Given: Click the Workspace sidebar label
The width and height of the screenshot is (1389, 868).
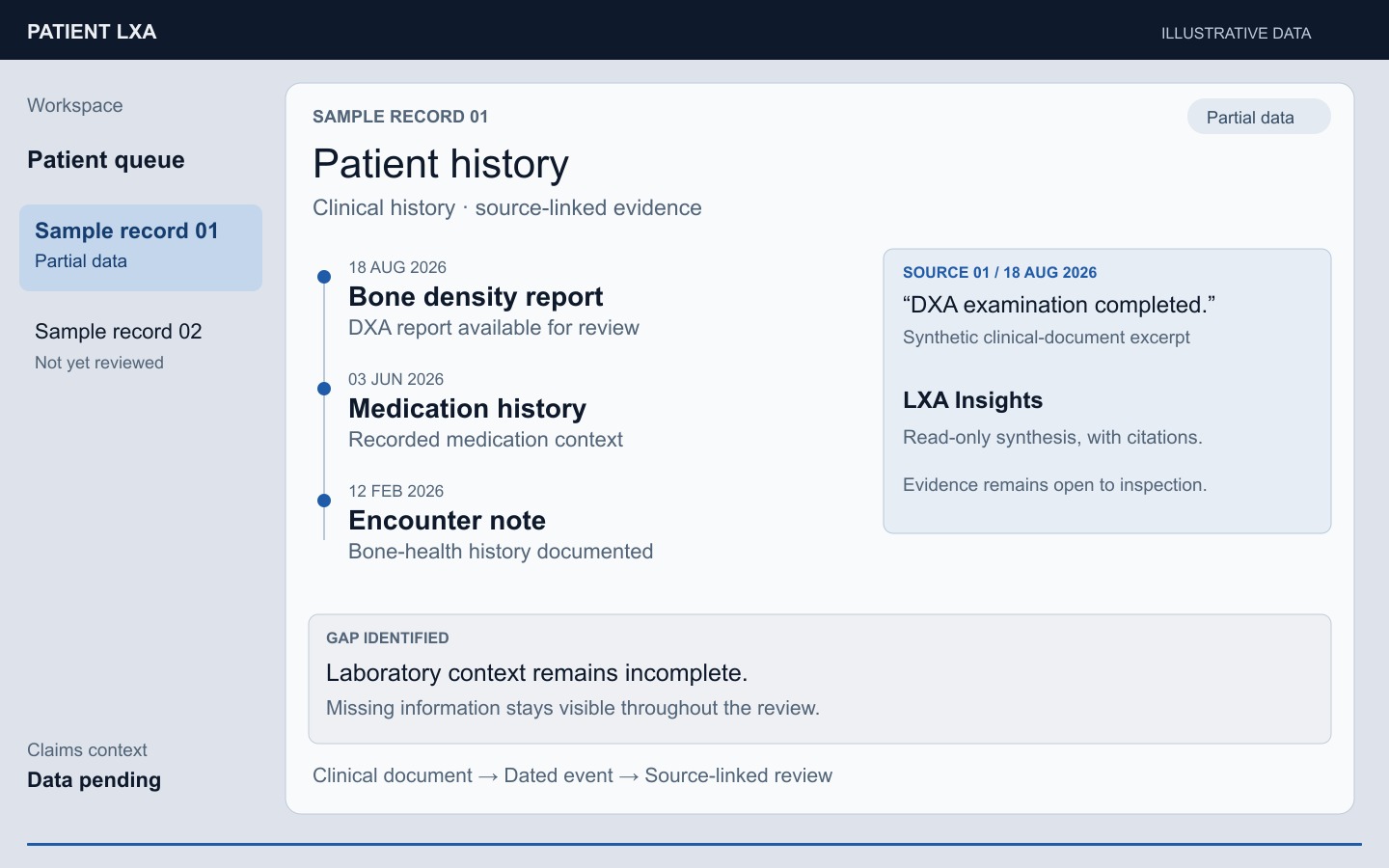Looking at the screenshot, I should coord(75,105).
